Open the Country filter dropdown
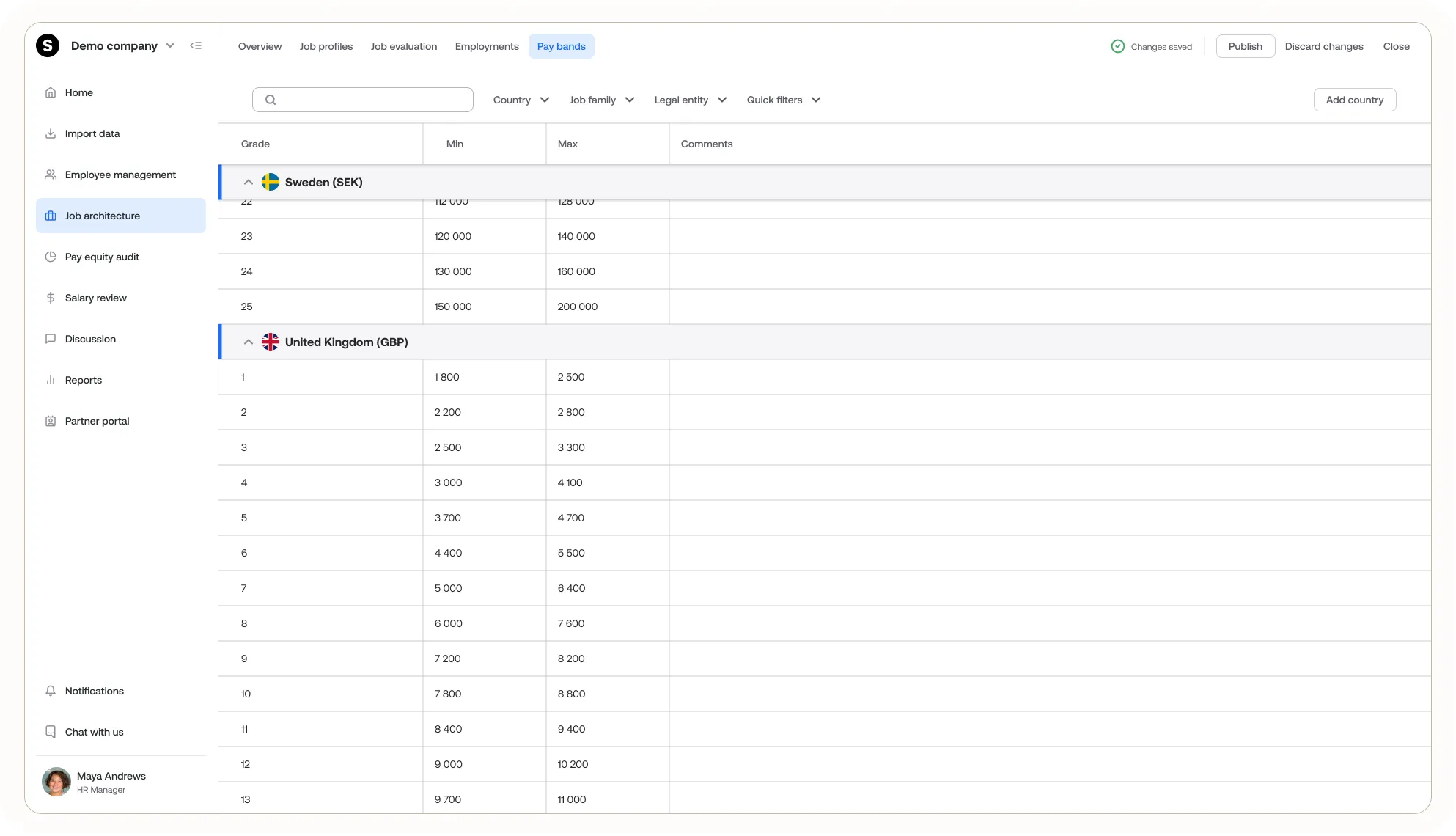The width and height of the screenshot is (1456, 836). pos(521,100)
